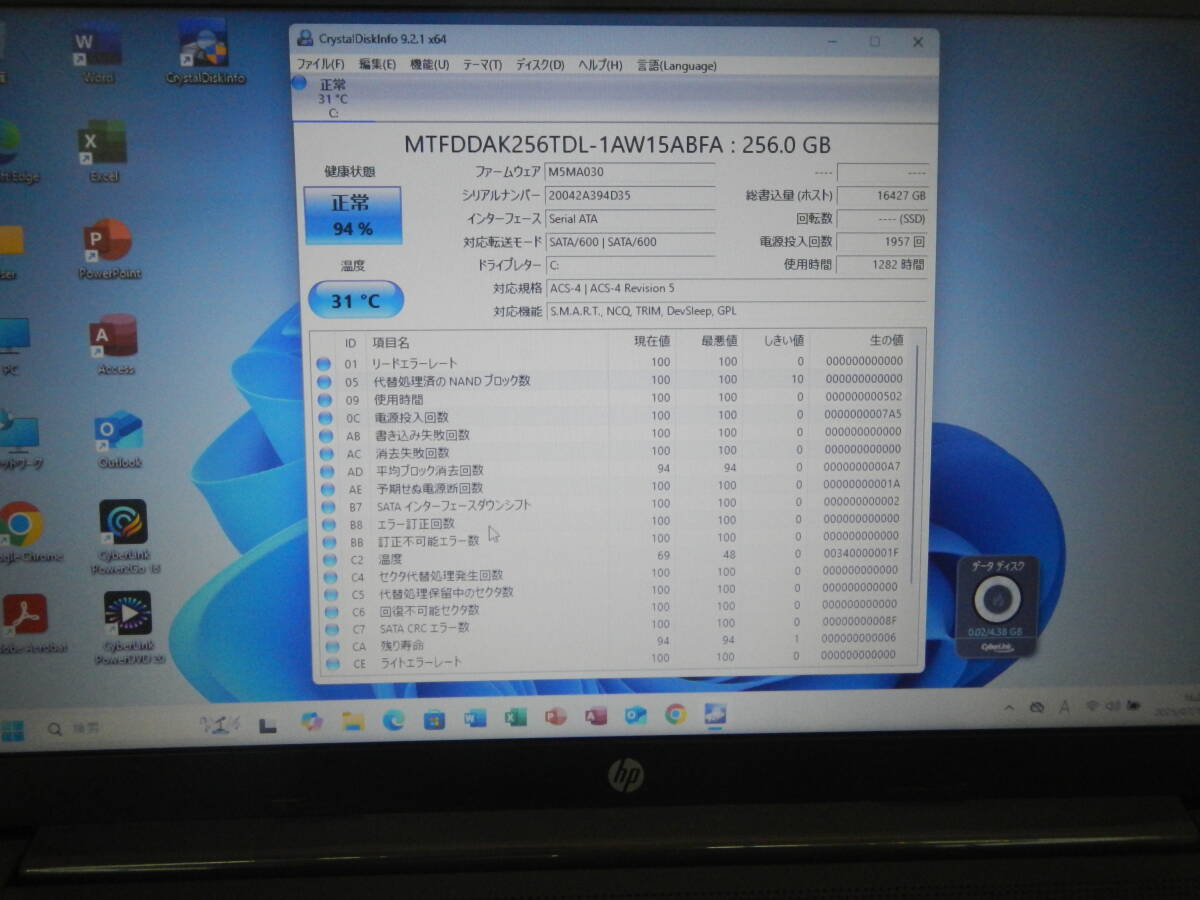Open the 編集(E) menu
The image size is (1200, 900).
[x=377, y=65]
